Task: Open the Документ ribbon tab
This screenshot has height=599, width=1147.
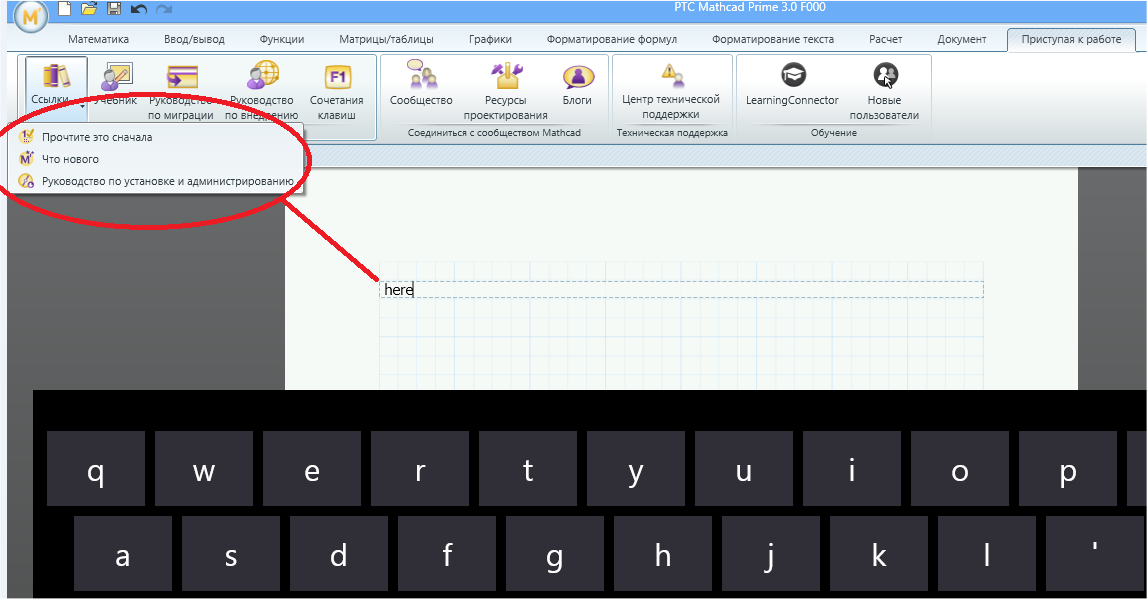Action: 961,39
